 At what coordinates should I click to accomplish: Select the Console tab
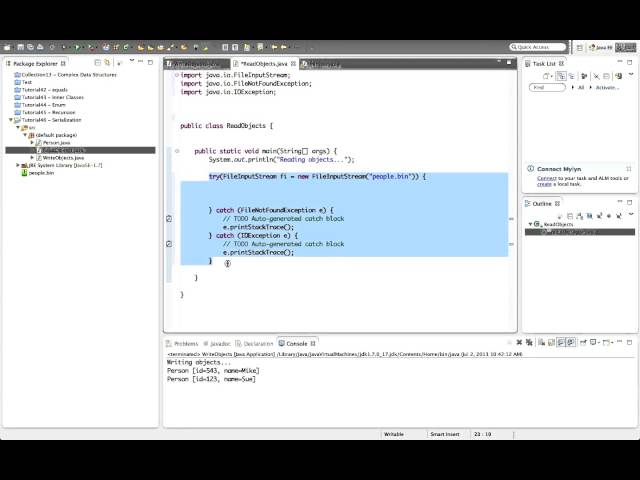297,344
